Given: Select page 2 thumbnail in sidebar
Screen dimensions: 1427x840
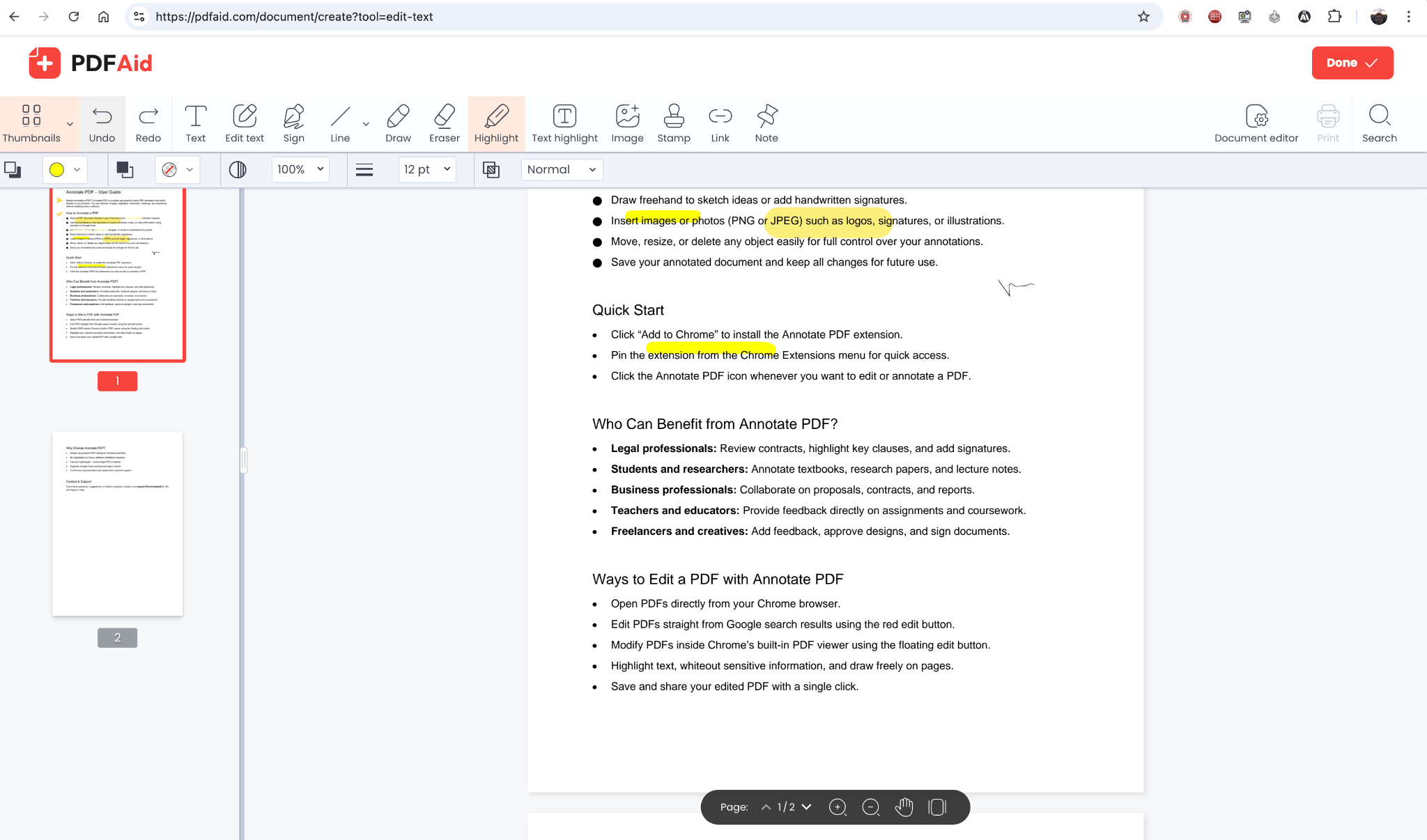Looking at the screenshot, I should coord(116,523).
